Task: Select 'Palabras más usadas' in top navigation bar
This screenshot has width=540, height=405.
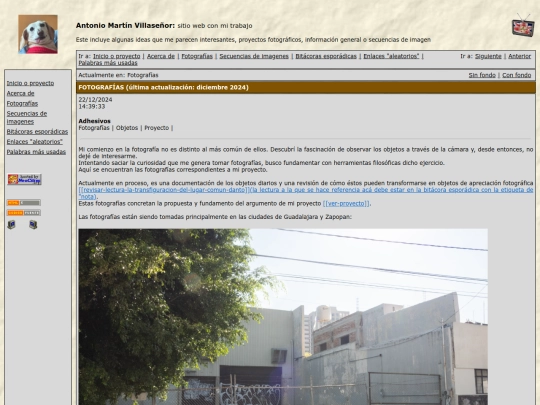Action: click(x=108, y=63)
